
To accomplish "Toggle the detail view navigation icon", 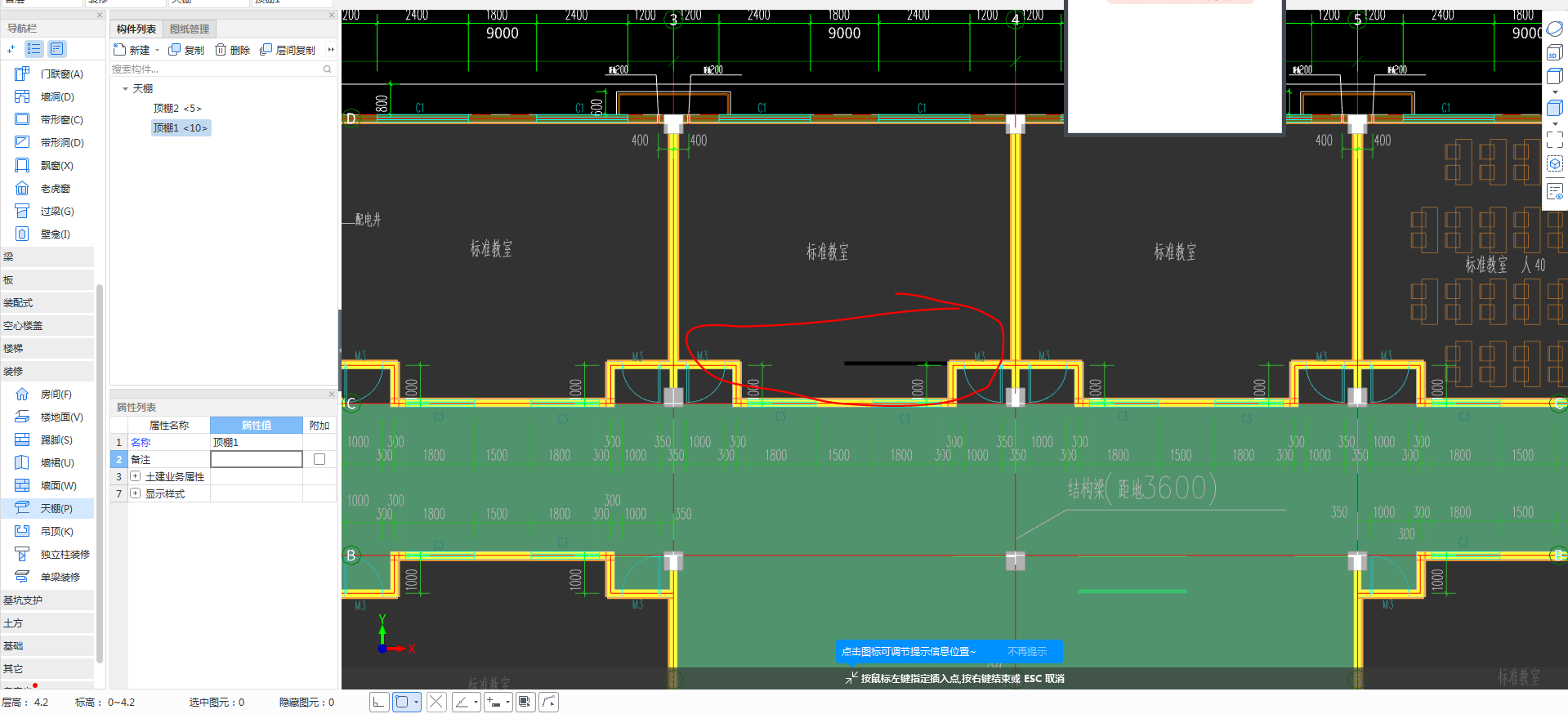I will (56, 49).
